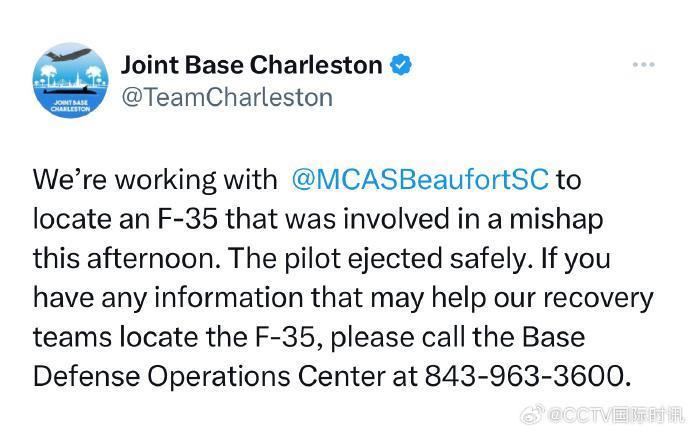Open the Joint Base Charleston profile avatar

pos(69,81)
